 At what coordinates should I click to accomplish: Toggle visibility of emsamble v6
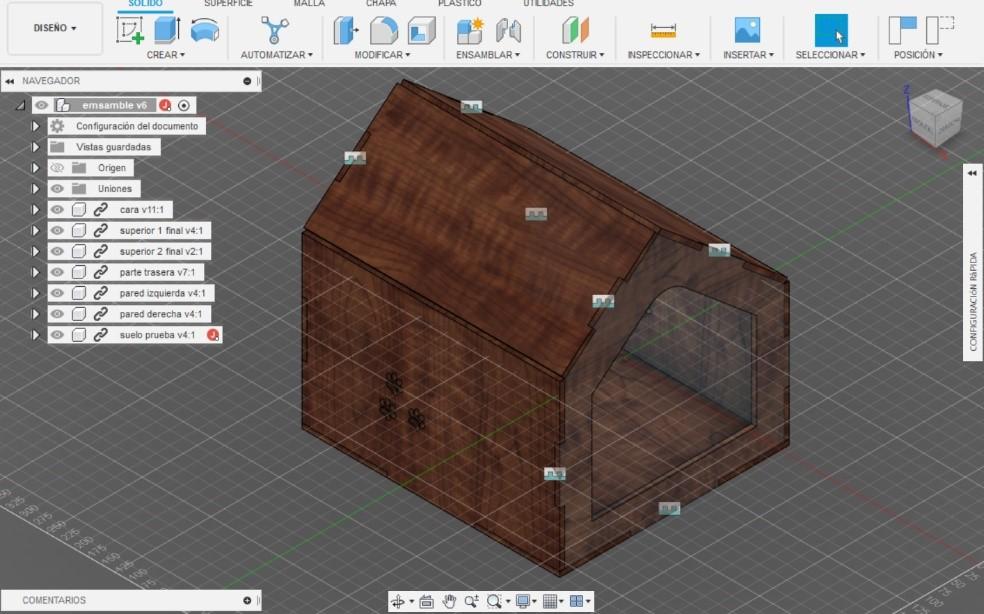click(x=41, y=105)
